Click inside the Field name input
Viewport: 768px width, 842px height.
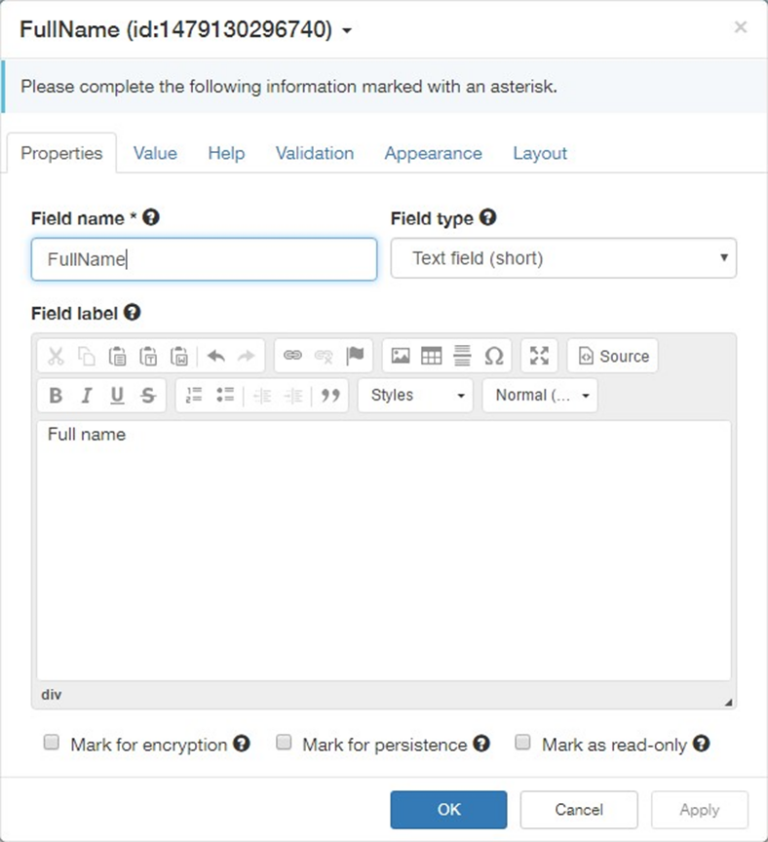(204, 259)
